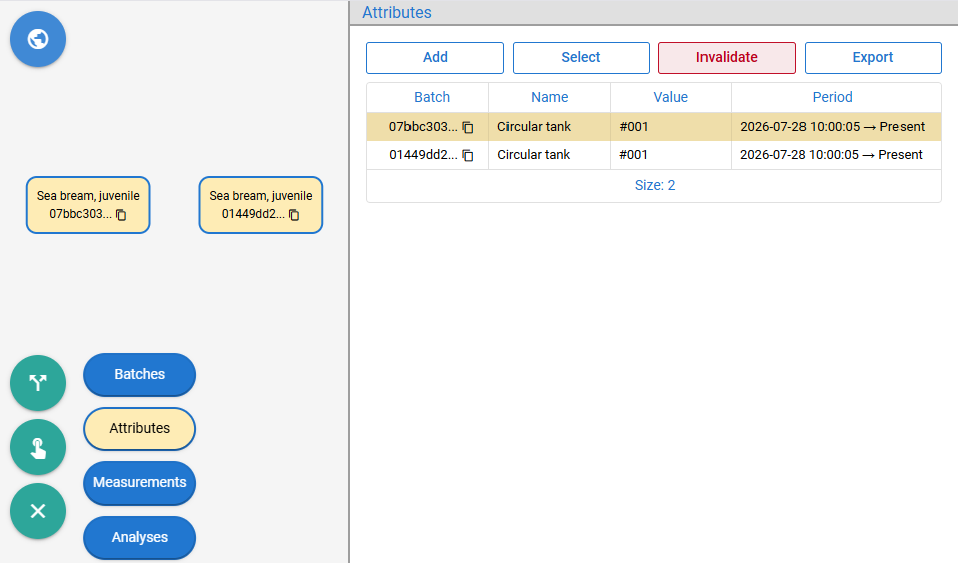
Task: Select the 01449dd2 Circular tank row
Action: [654, 155]
